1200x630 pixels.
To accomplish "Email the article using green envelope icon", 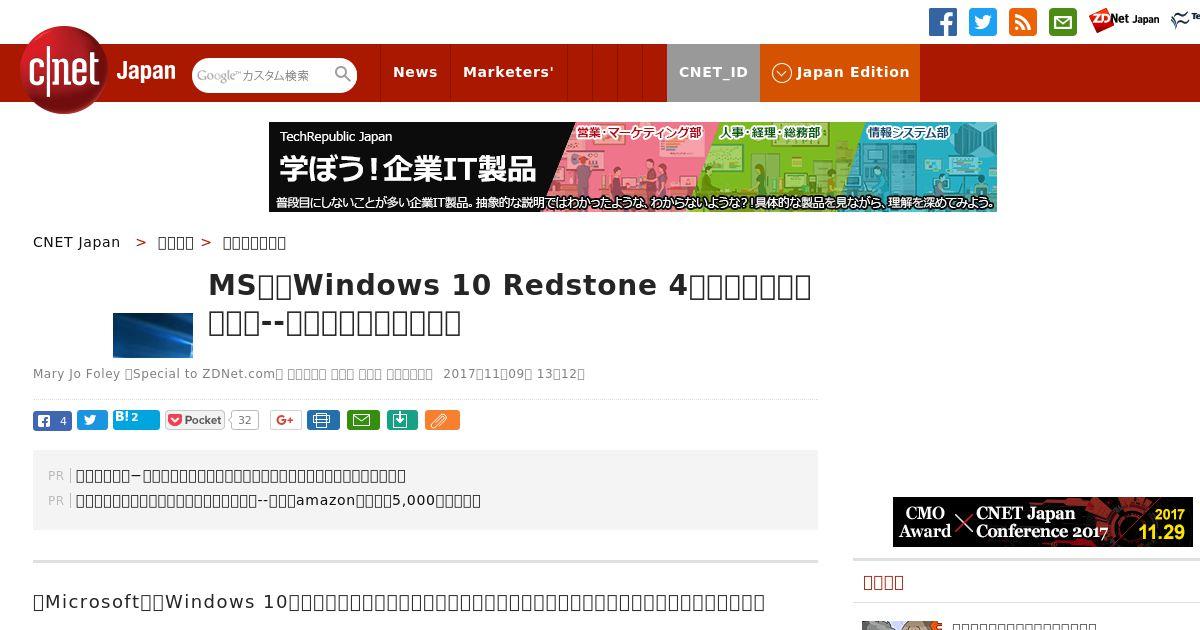I will pyautogui.click(x=363, y=421).
